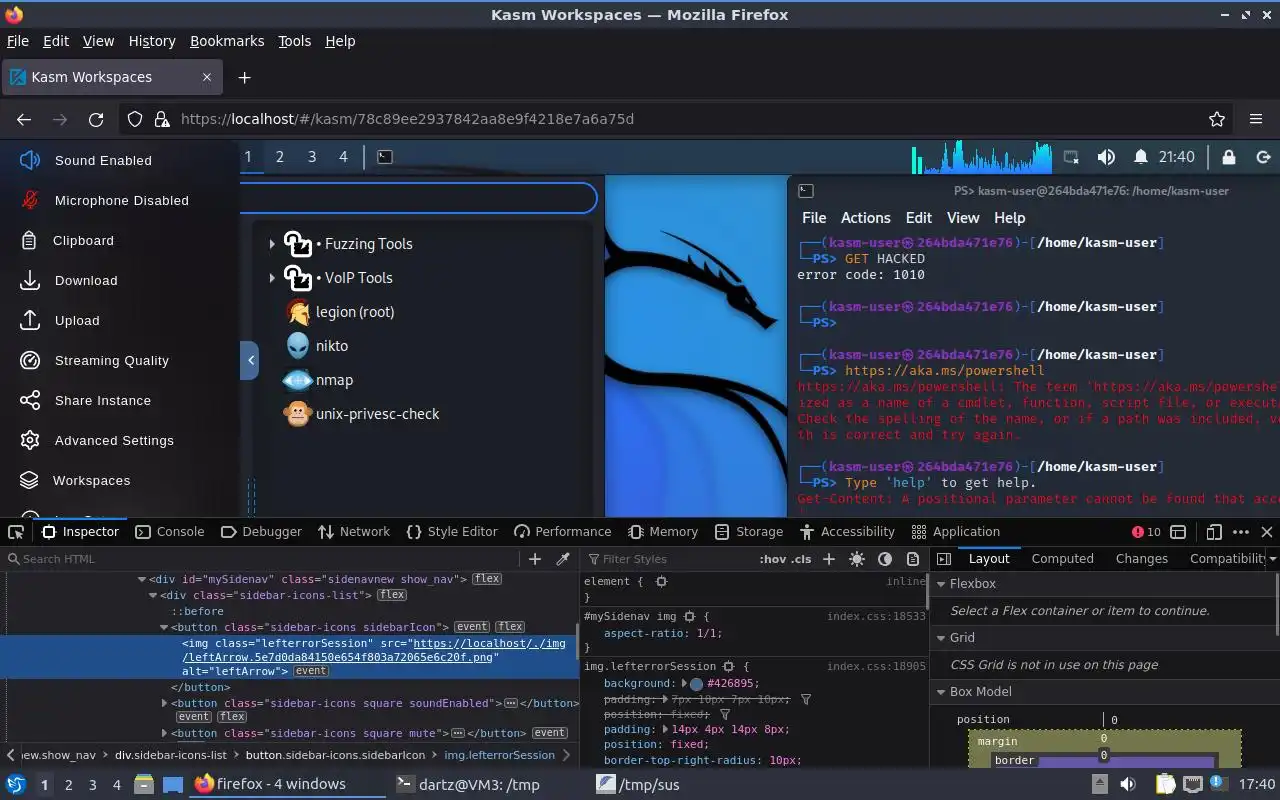The height and width of the screenshot is (800, 1280).
Task: Switch to the Debugger tab
Action: click(x=261, y=532)
